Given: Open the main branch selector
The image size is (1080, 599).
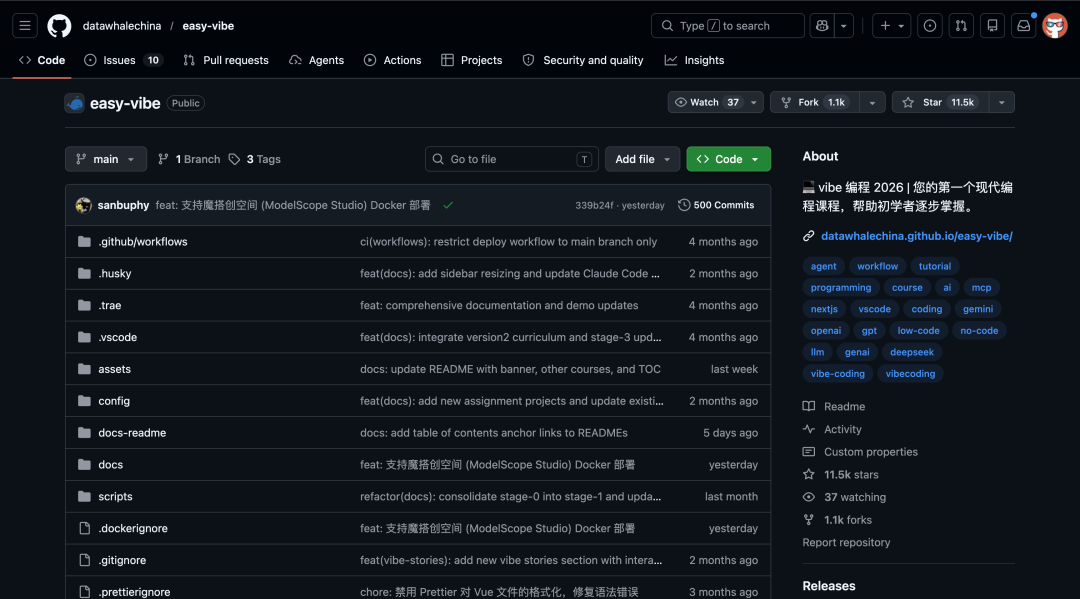Looking at the screenshot, I should [x=106, y=159].
